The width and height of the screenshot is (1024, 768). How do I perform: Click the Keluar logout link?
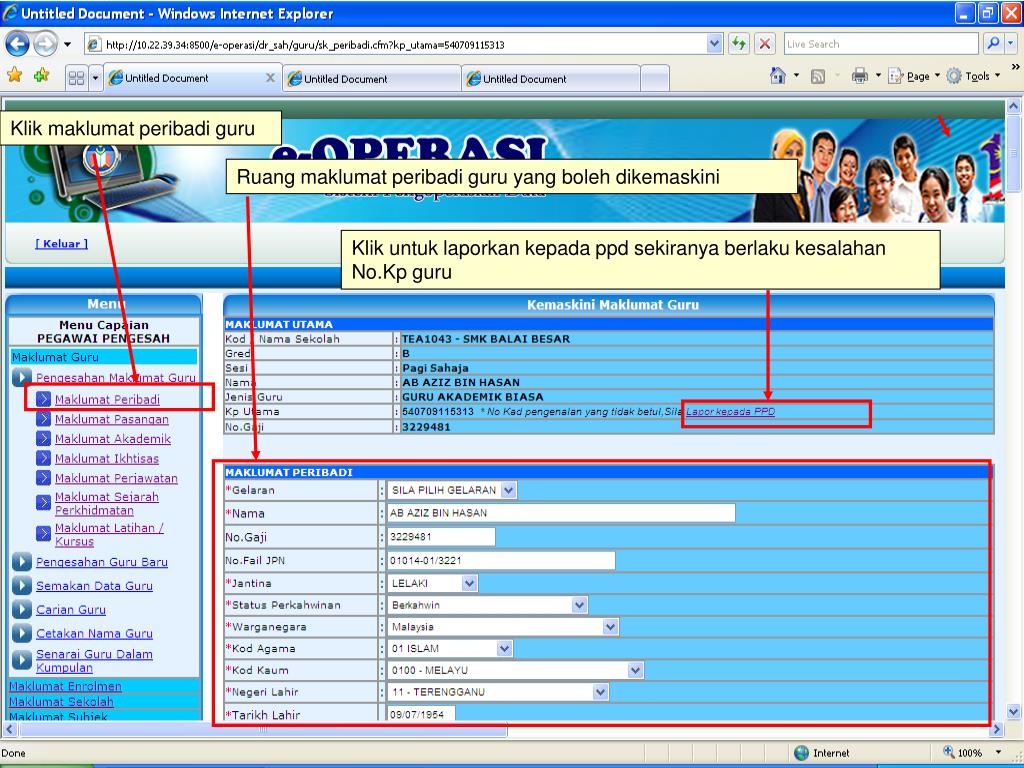(61, 244)
